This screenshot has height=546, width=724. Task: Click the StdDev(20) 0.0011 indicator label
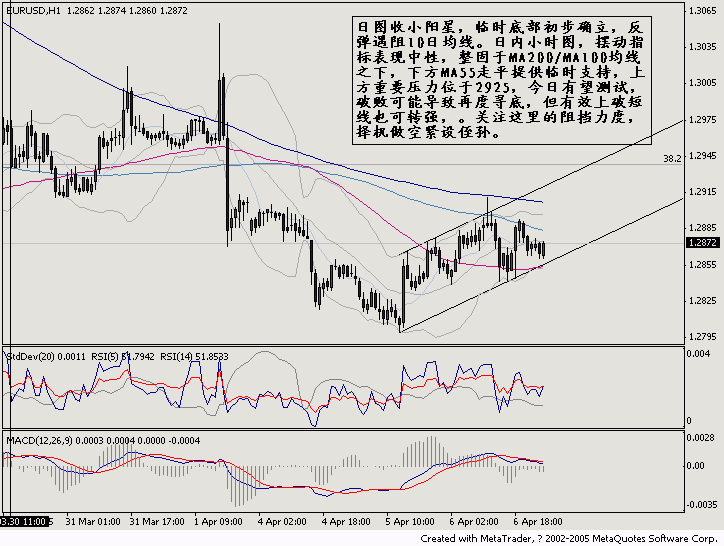(46, 357)
